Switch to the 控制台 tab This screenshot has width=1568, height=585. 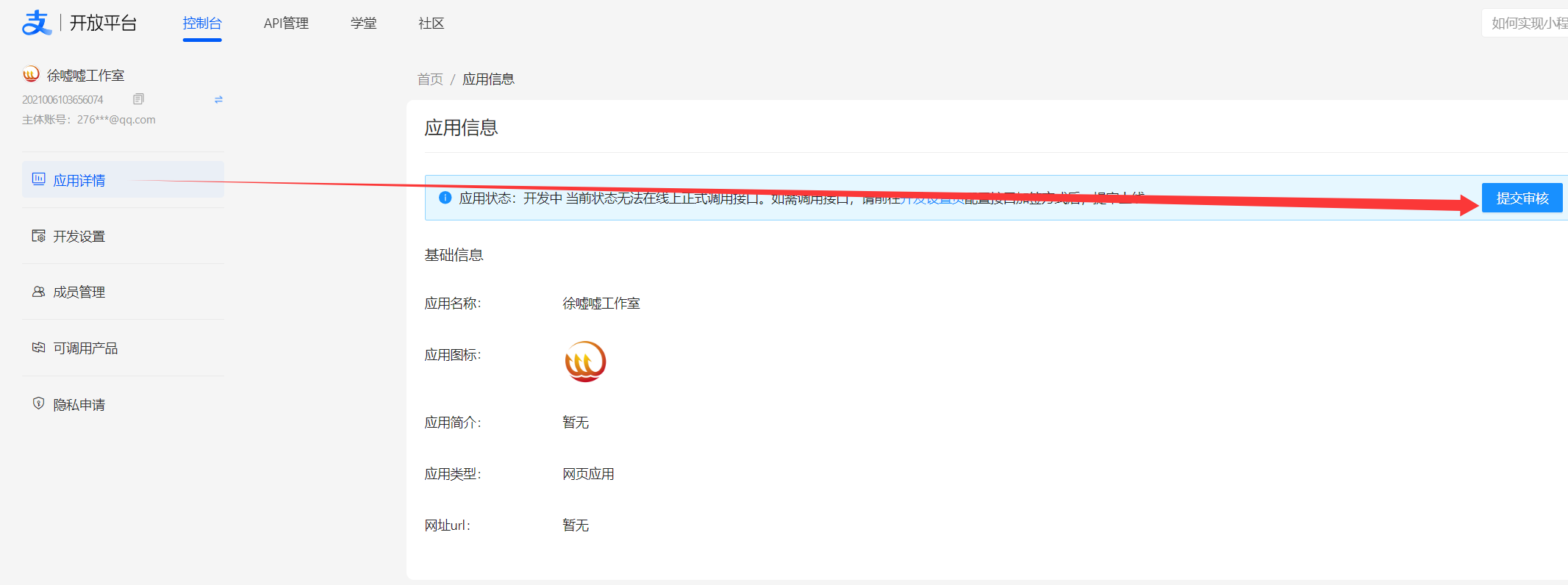[202, 24]
